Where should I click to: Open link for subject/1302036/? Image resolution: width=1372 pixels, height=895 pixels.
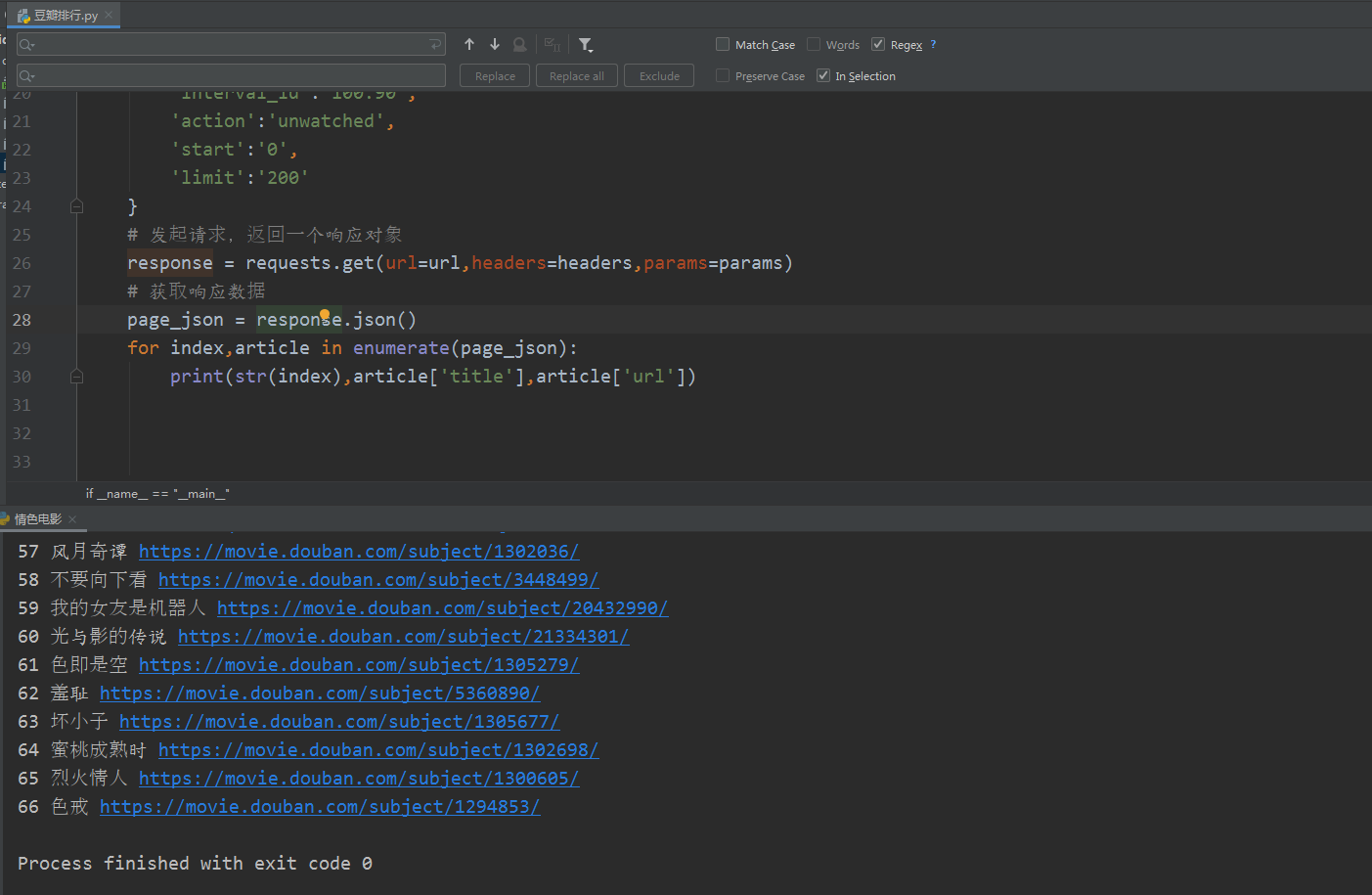pos(359,552)
